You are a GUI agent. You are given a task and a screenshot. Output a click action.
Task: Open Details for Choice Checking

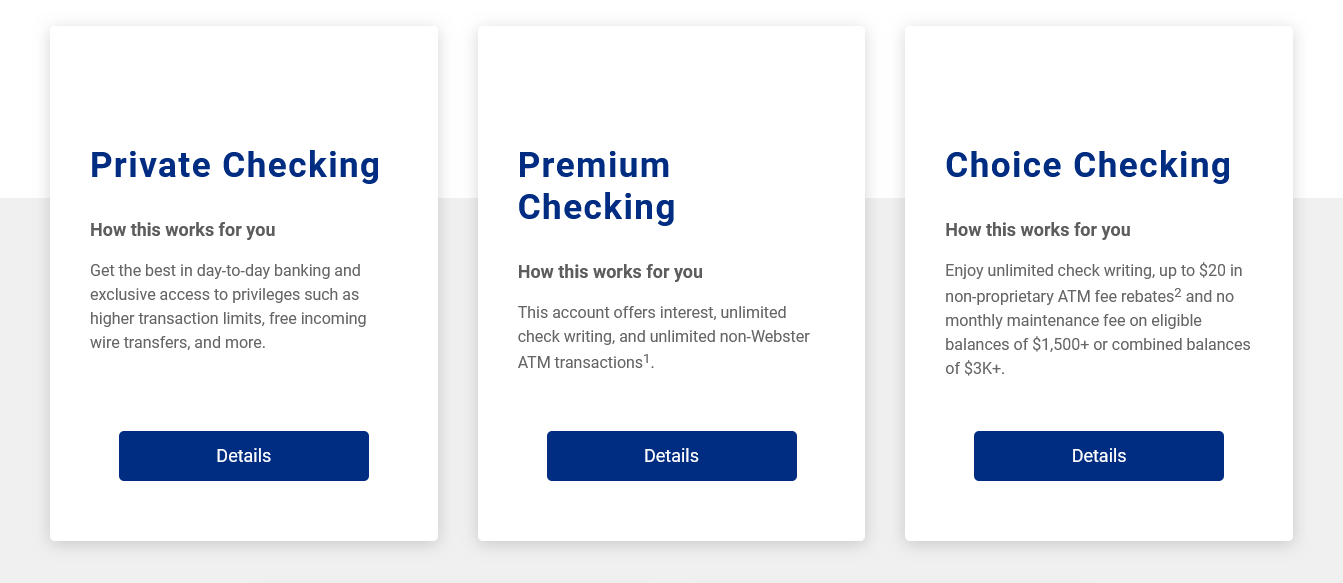[1098, 456]
